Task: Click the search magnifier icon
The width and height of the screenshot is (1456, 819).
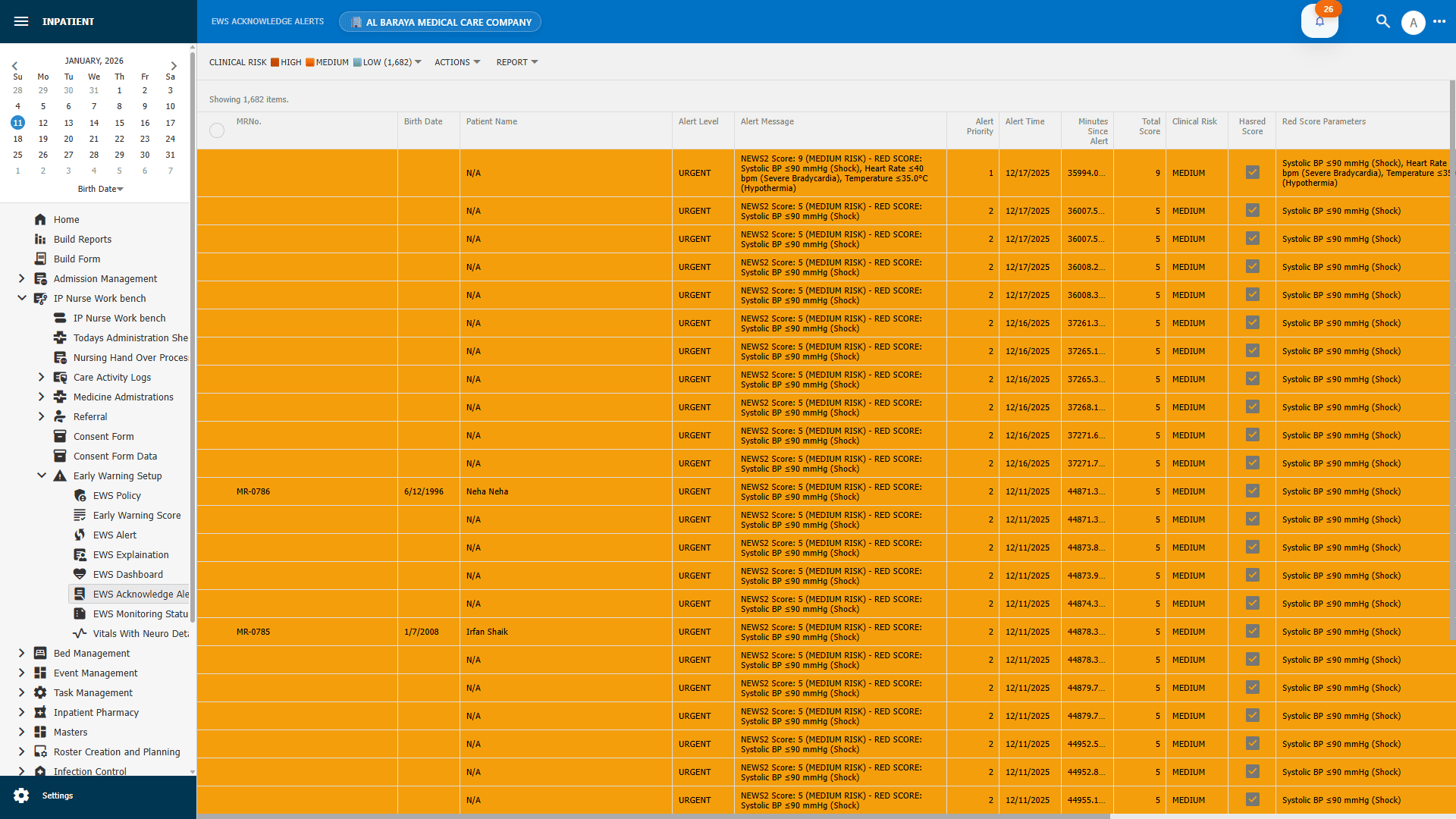Action: [1382, 21]
